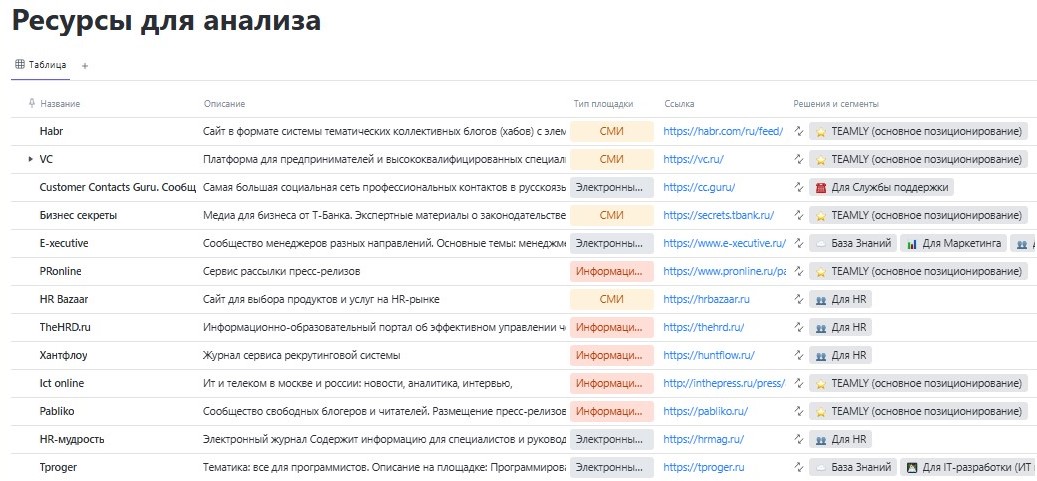This screenshot has height=481, width=1037.
Task: Click description 'Журнал сервиса рекрутинговой системы'
Action: [x=302, y=355]
